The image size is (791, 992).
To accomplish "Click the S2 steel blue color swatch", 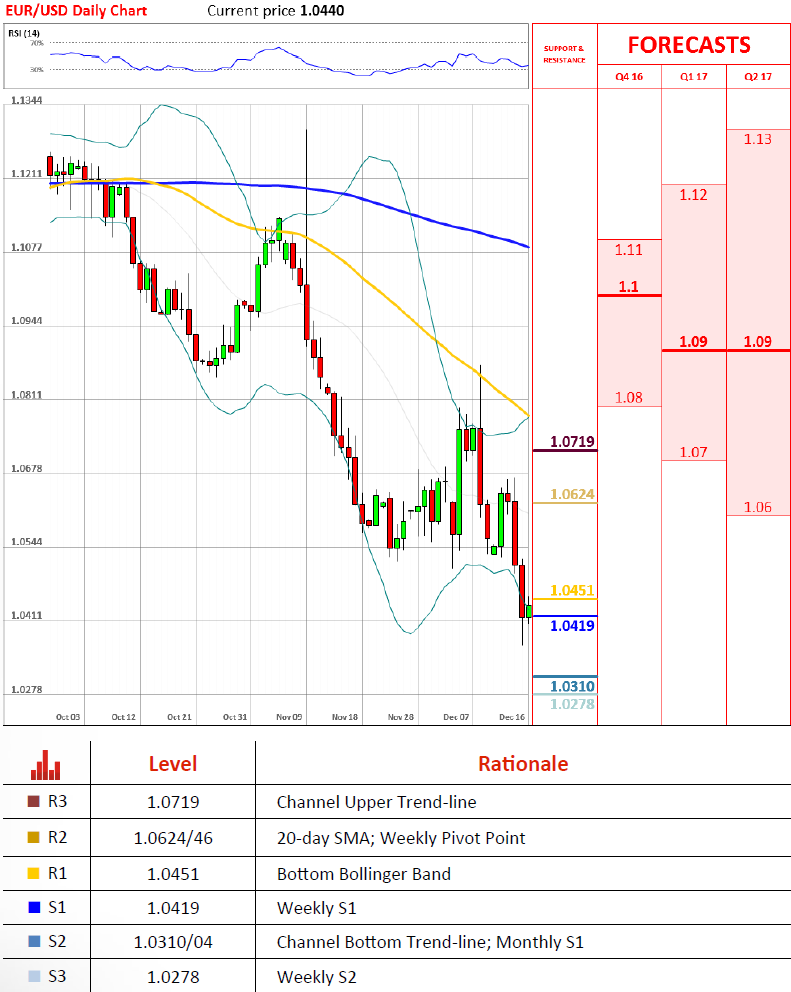I will point(35,941).
